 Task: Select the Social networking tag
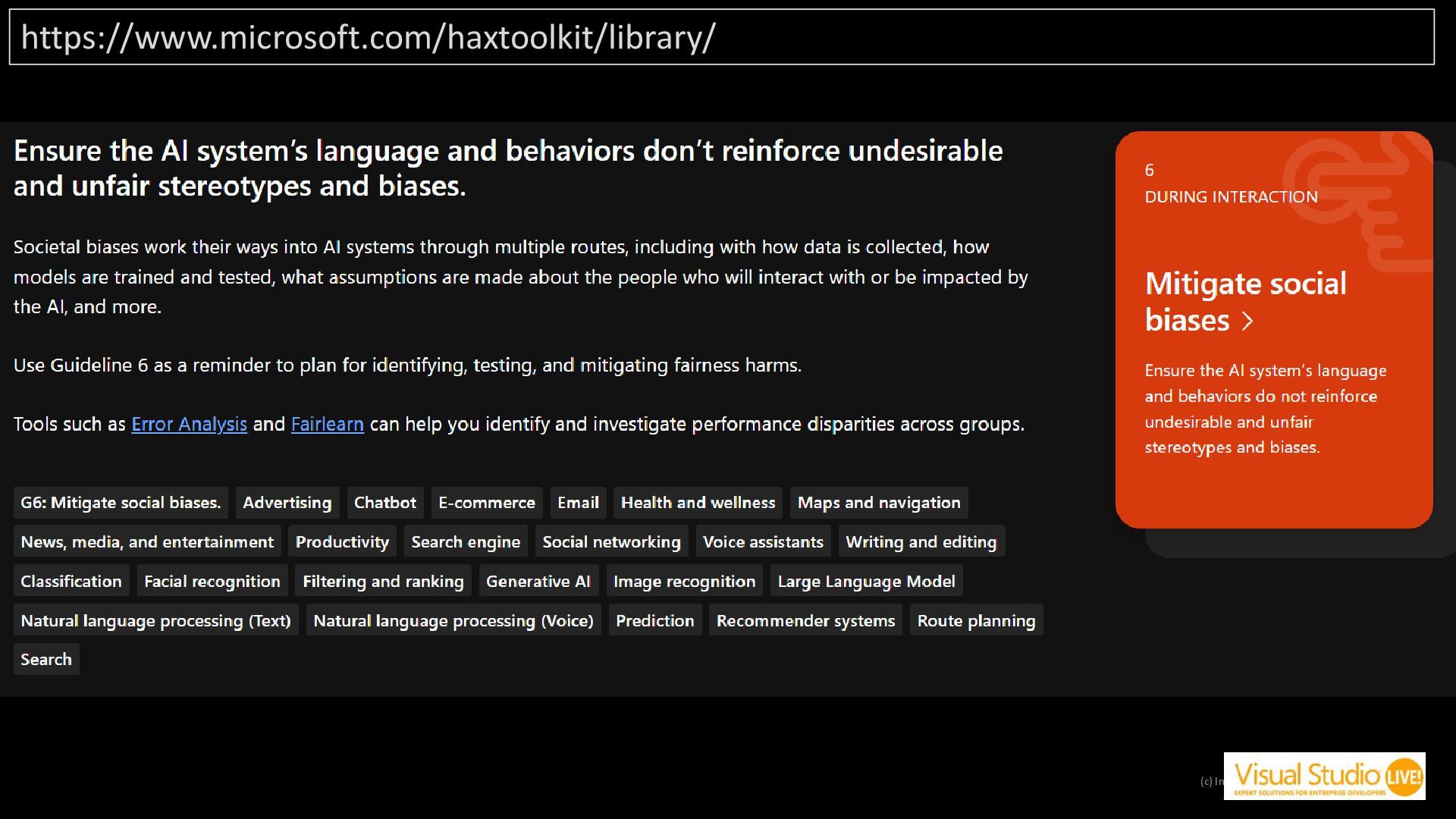click(611, 541)
